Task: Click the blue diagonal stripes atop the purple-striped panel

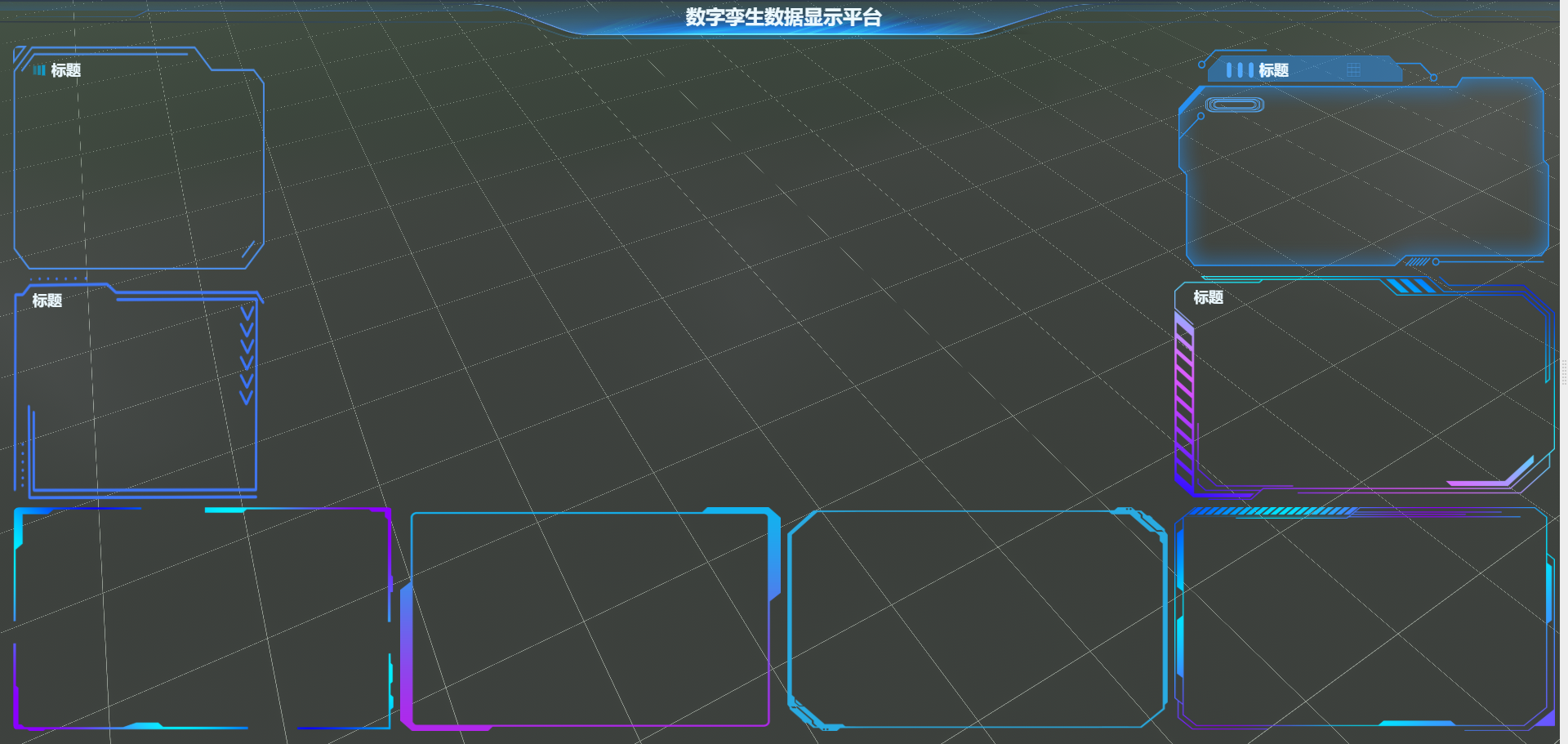Action: [x=1410, y=286]
